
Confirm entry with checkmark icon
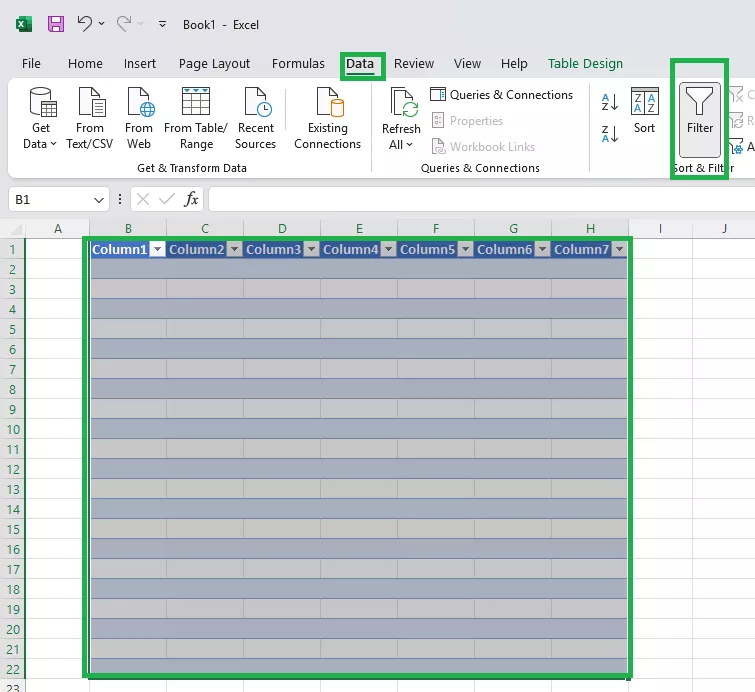[167, 199]
